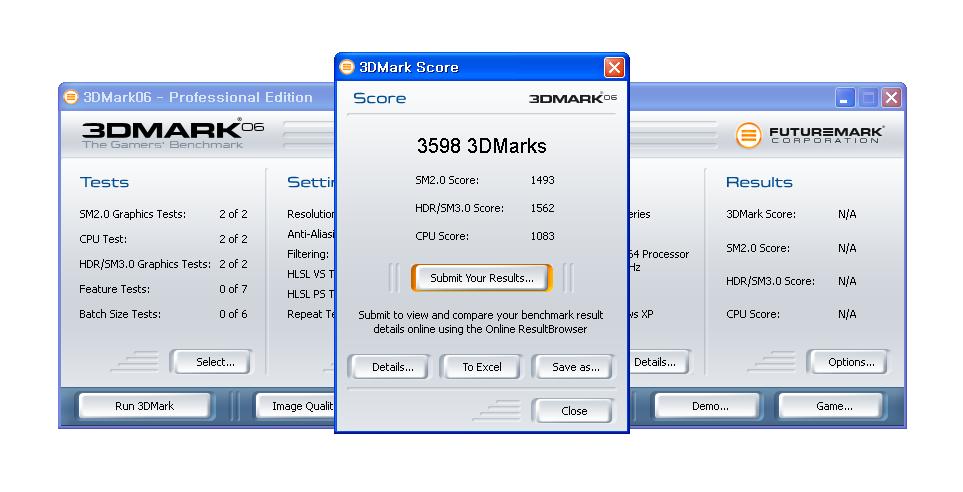The image size is (963, 492).
Task: Click the Score heading in dialog
Action: pyautogui.click(x=380, y=98)
